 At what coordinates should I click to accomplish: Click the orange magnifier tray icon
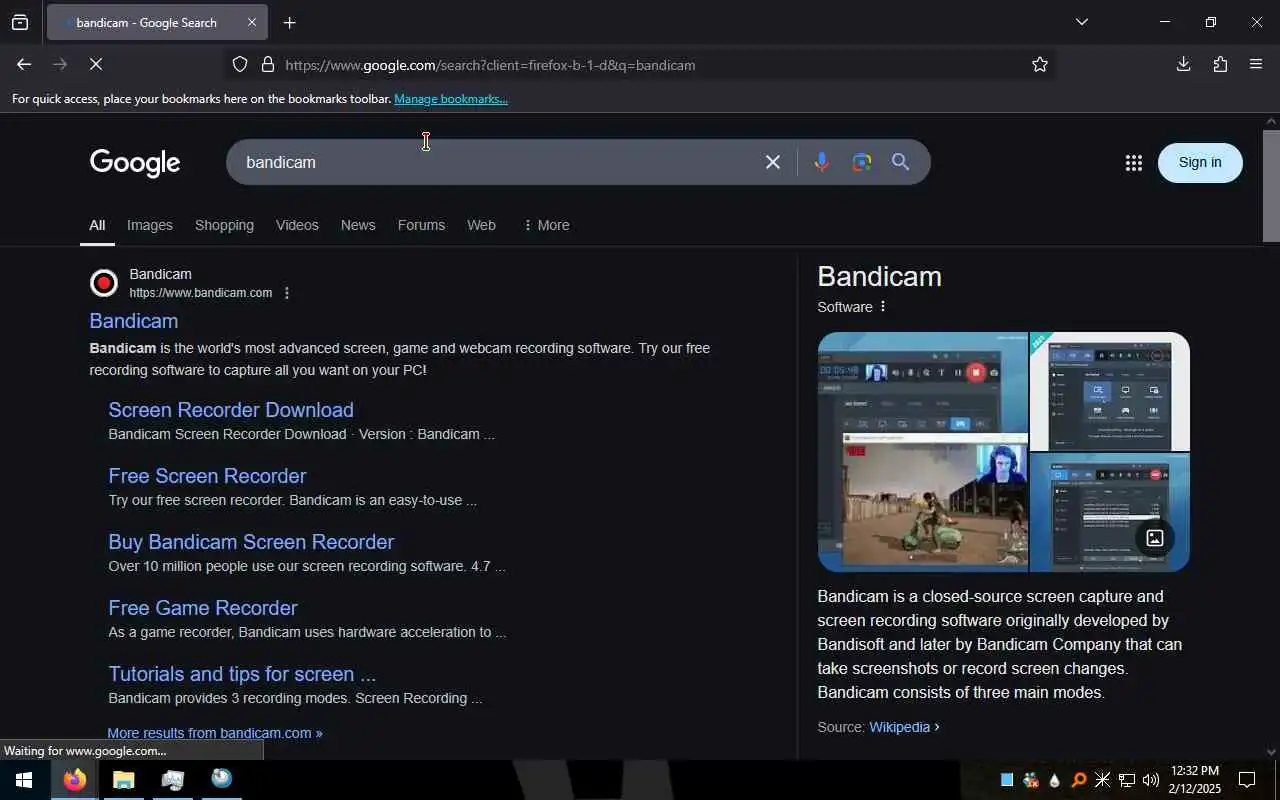click(x=1078, y=780)
